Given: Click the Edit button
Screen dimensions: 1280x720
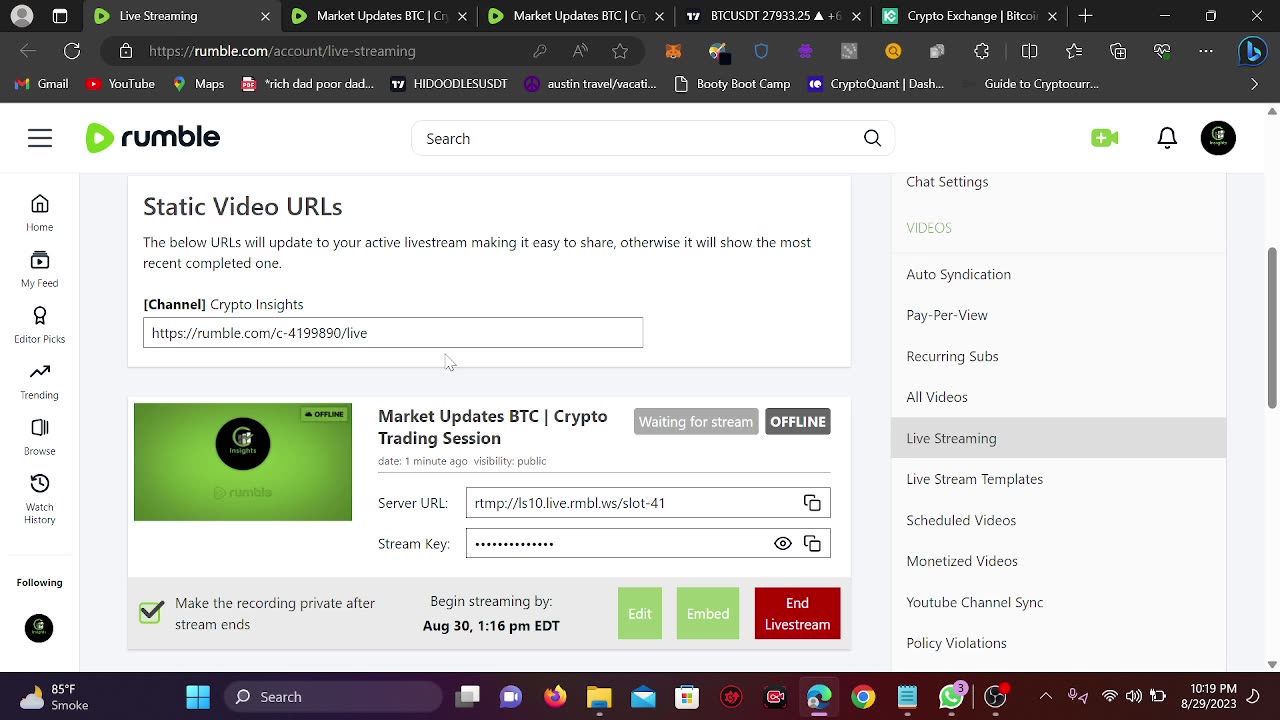Looking at the screenshot, I should click(x=640, y=614).
